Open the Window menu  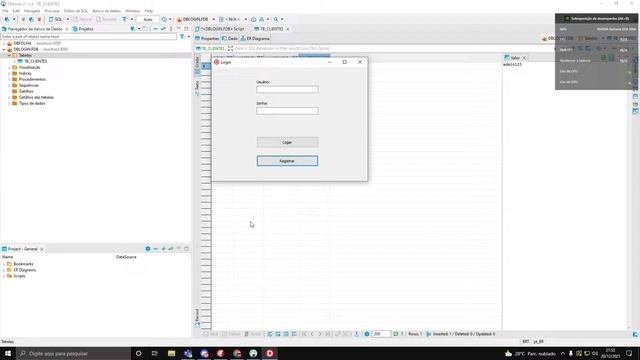click(x=132, y=11)
